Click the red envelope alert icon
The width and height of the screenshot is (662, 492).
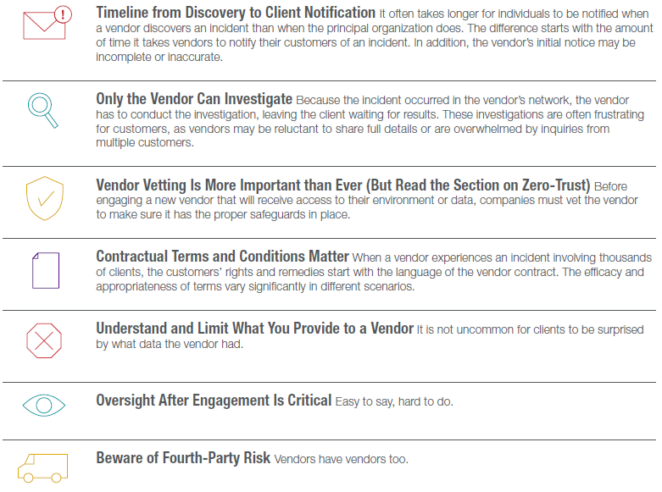click(x=47, y=22)
